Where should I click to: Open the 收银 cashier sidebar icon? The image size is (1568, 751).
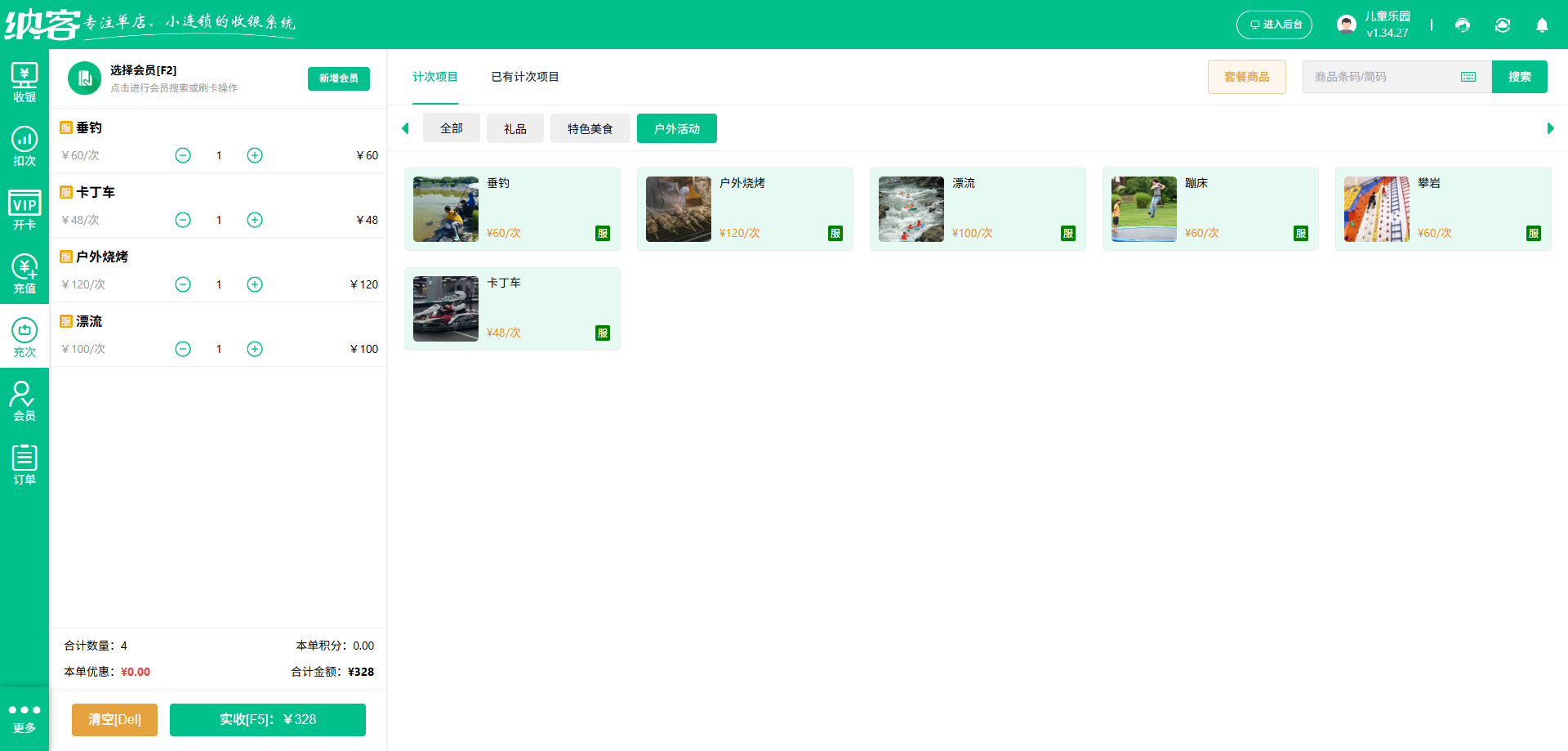24,83
